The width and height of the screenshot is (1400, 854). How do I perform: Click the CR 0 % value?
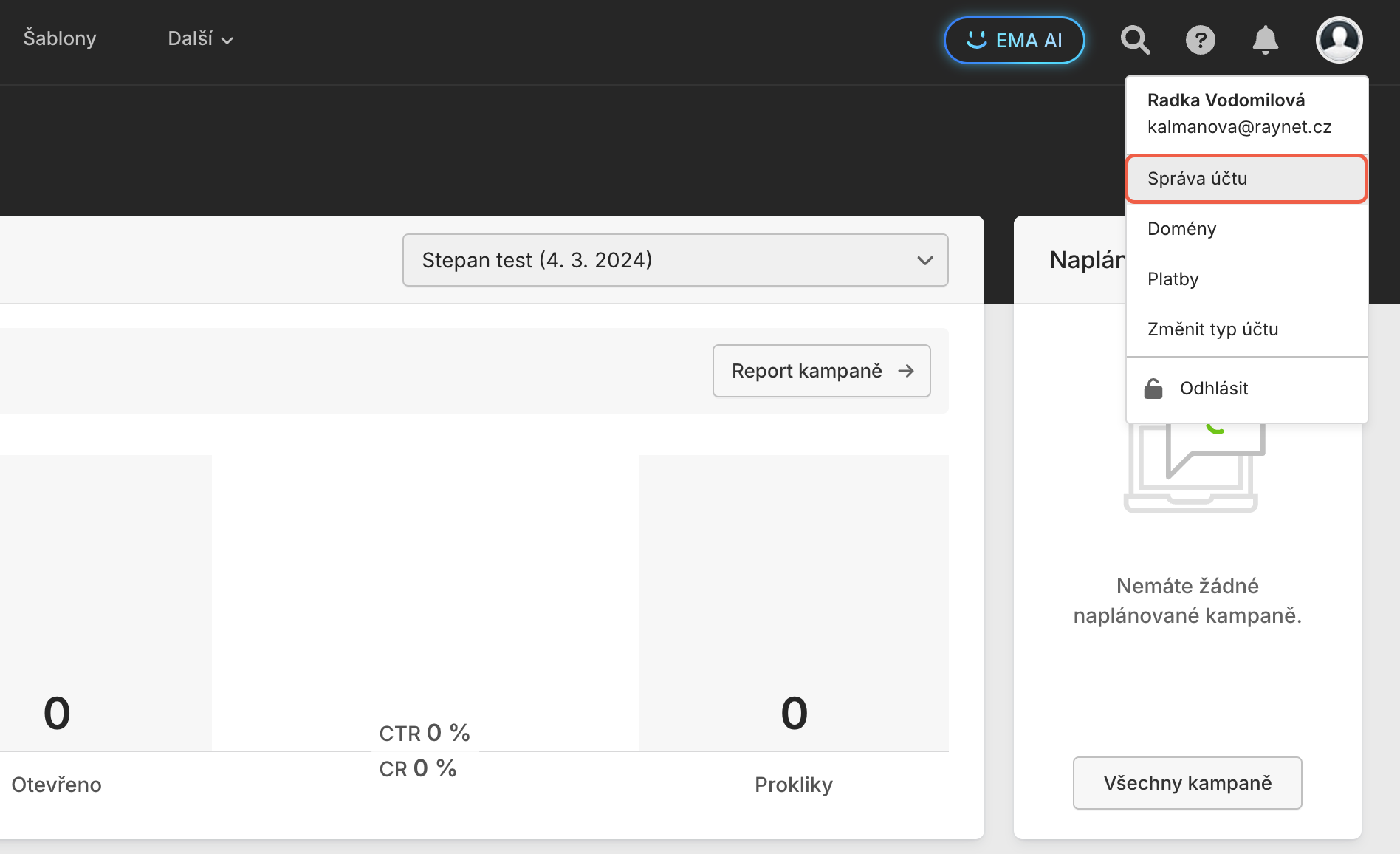click(418, 768)
